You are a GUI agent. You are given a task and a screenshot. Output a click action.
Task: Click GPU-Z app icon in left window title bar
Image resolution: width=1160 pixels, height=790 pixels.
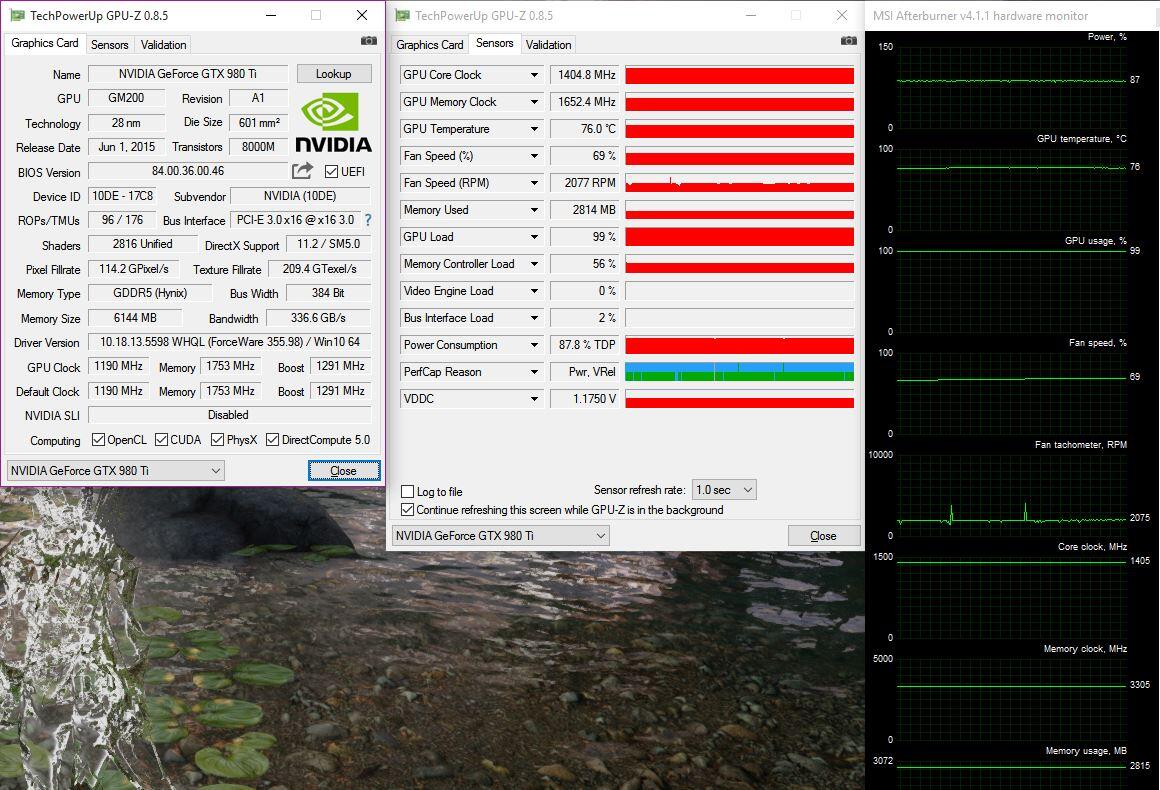[x=16, y=15]
